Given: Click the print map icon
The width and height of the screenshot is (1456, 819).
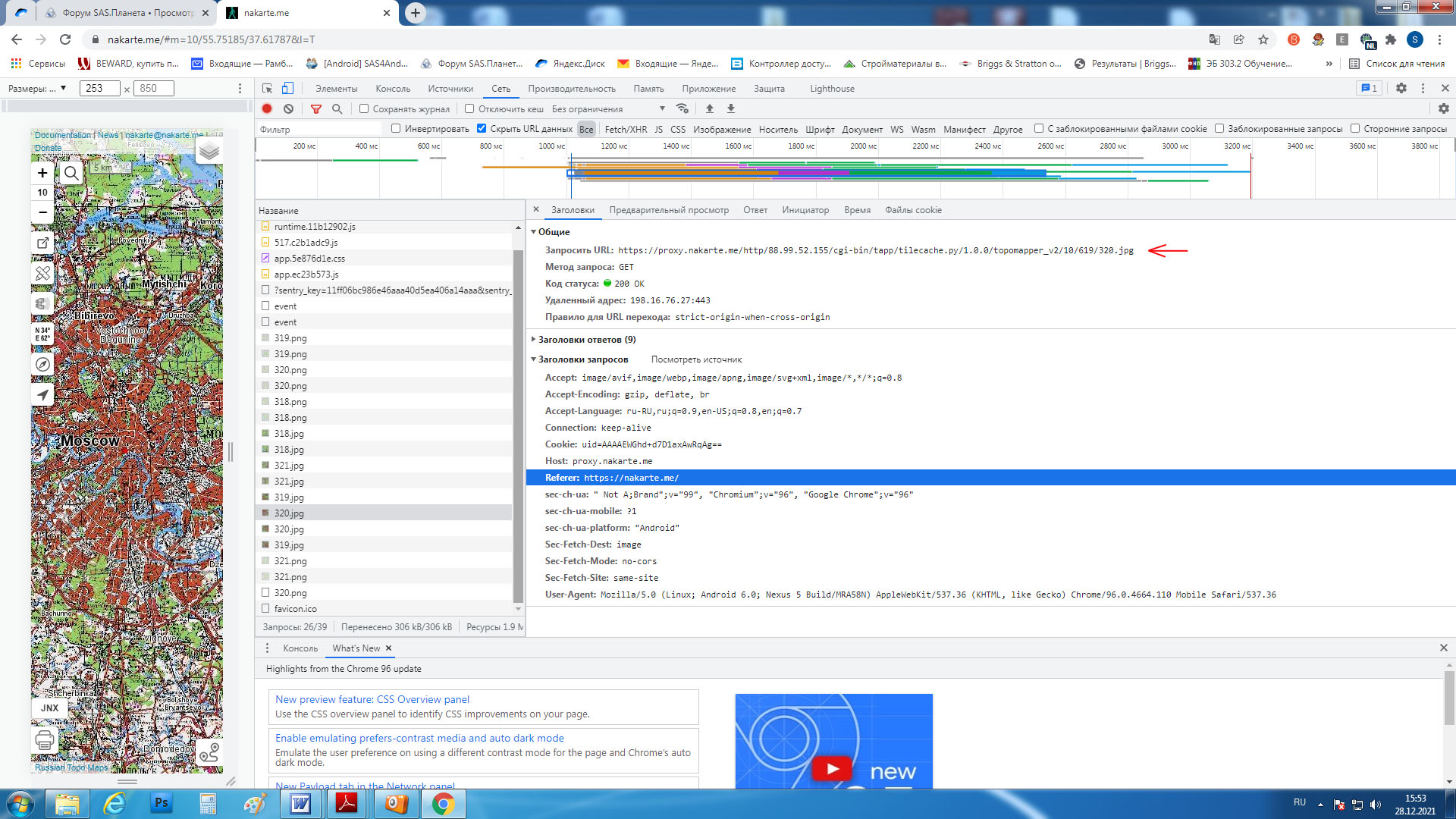Looking at the screenshot, I should click(x=45, y=739).
